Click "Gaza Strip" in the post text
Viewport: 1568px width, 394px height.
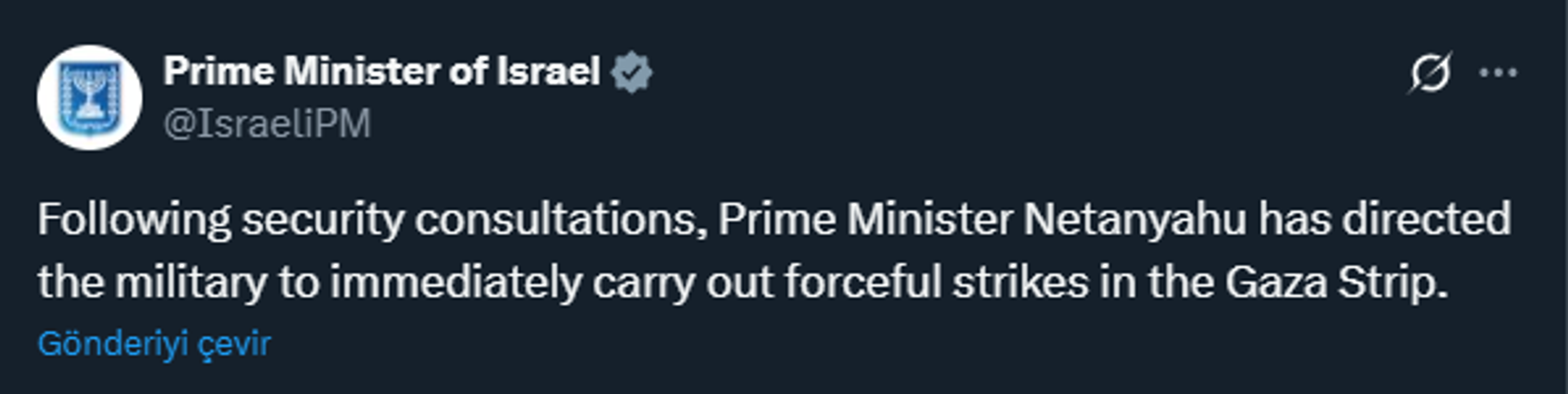click(1335, 283)
